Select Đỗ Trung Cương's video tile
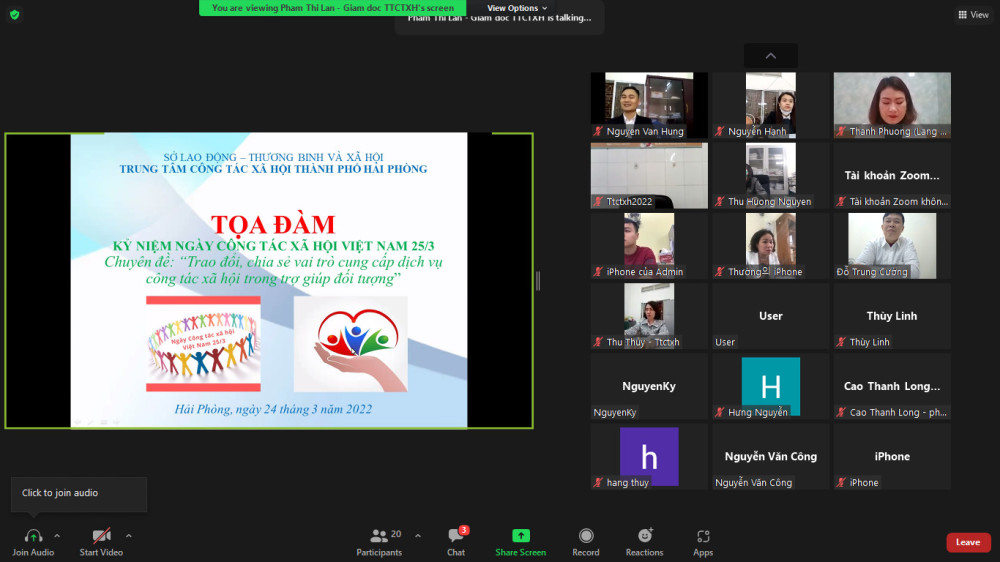The image size is (1000, 562). point(891,245)
